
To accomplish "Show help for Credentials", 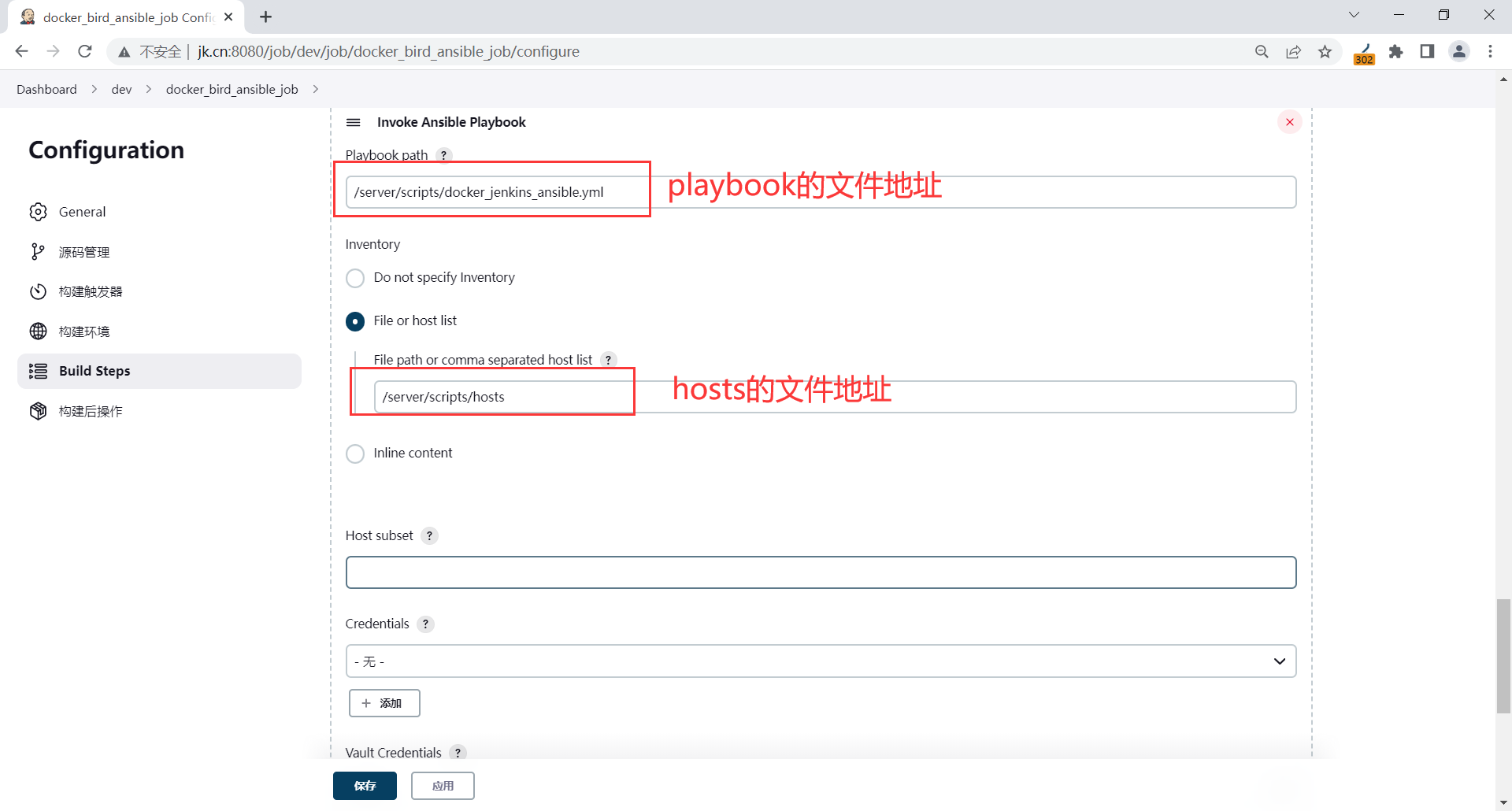I will pyautogui.click(x=425, y=624).
